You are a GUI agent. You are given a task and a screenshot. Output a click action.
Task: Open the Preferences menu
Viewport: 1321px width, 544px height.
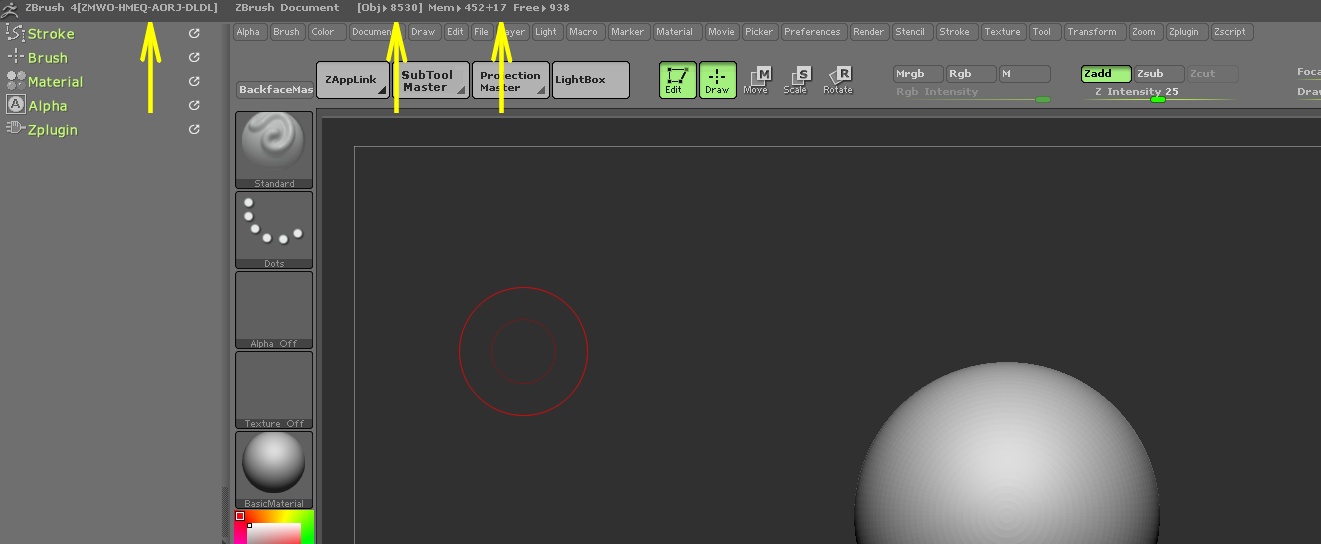point(812,32)
